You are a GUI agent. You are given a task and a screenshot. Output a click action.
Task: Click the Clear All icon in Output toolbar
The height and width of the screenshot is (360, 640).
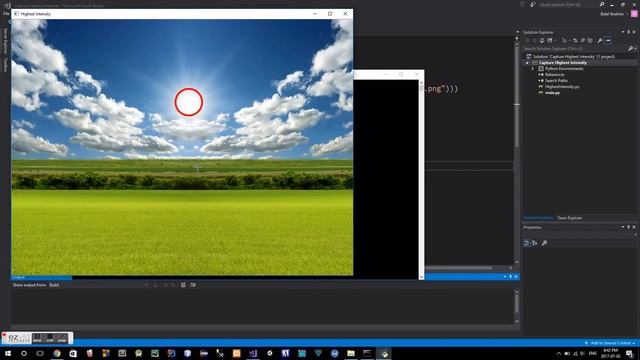click(183, 285)
